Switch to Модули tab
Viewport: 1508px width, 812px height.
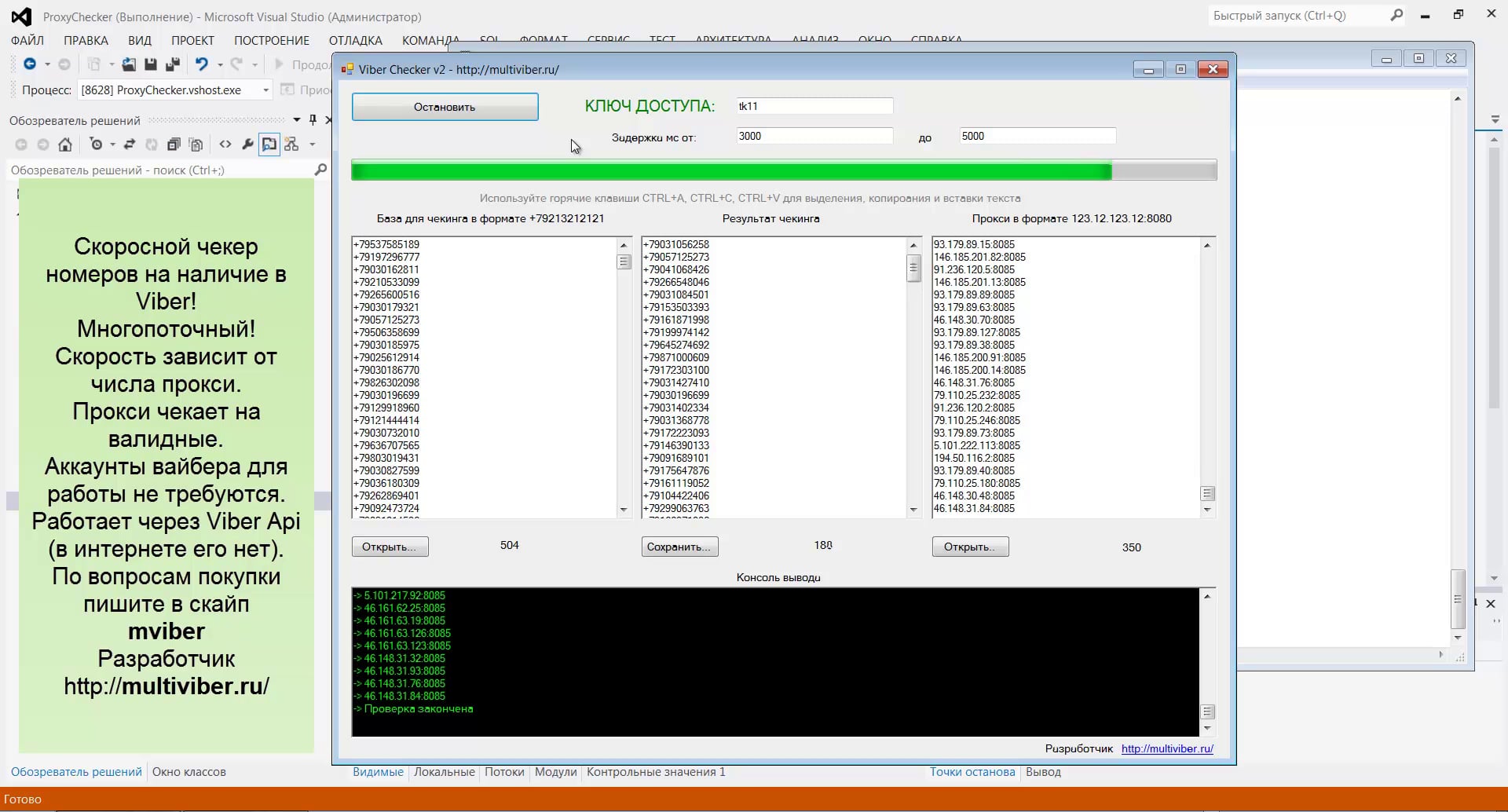coord(556,772)
